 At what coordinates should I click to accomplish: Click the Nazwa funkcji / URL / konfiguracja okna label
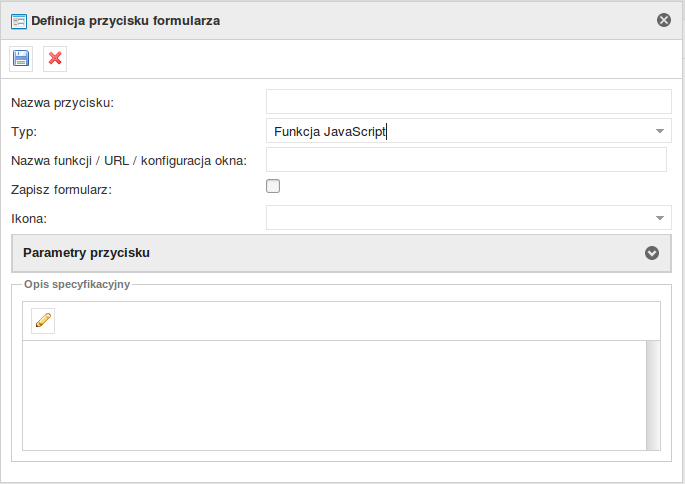(129, 161)
